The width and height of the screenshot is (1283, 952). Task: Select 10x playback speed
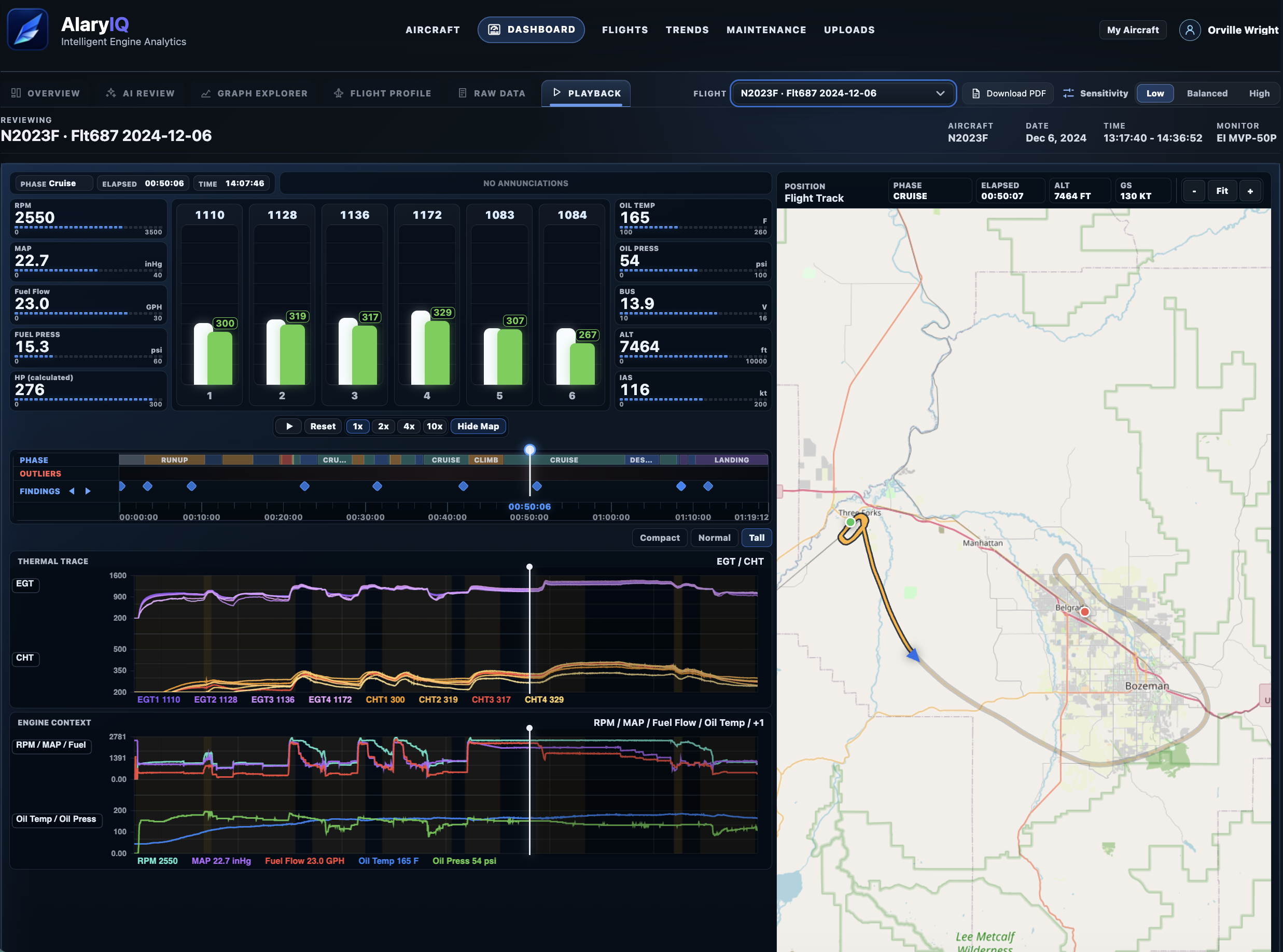[x=435, y=426]
